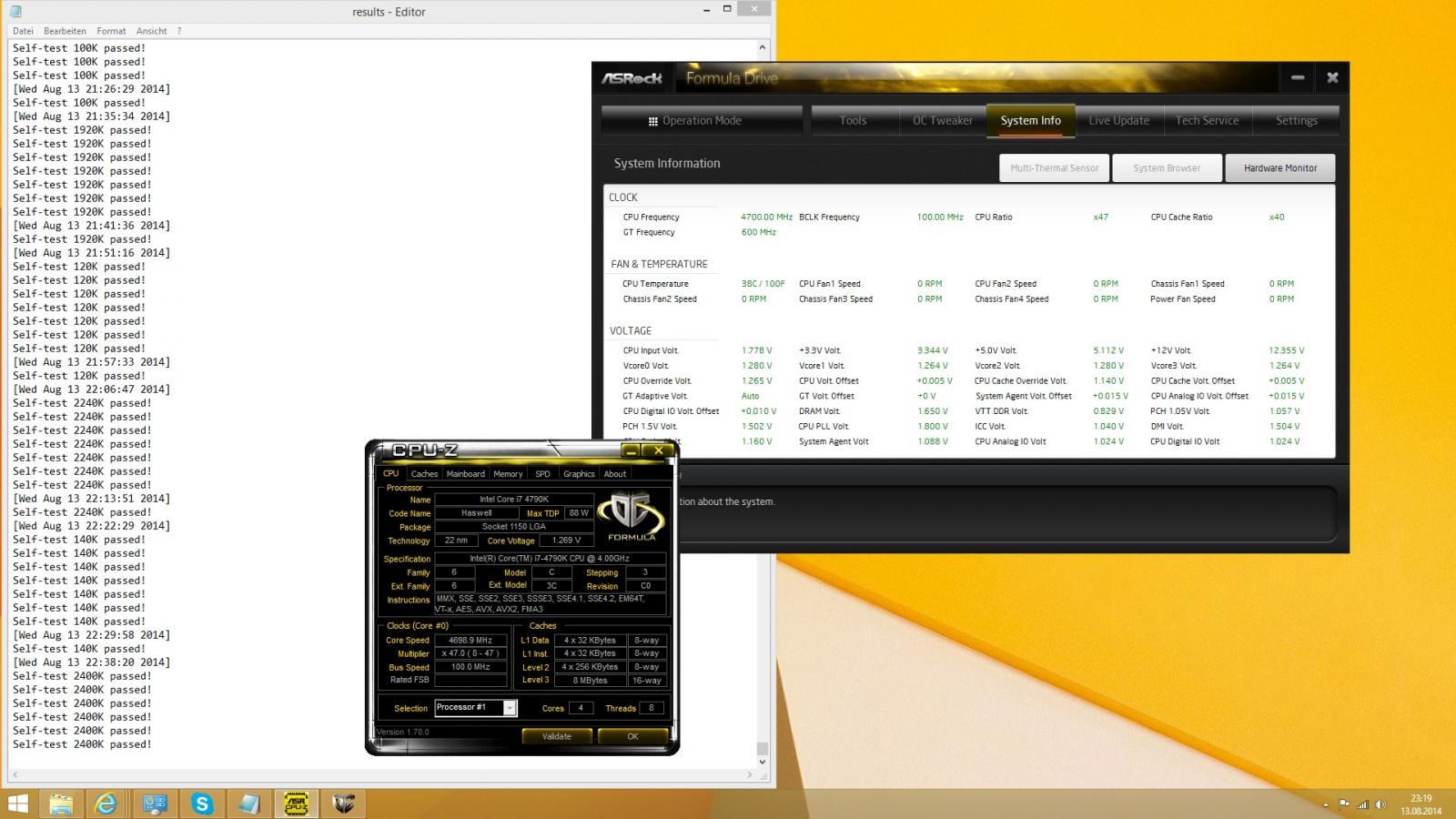
Task: Click the CPU Temperature value 38C / 100F
Action: point(763,283)
